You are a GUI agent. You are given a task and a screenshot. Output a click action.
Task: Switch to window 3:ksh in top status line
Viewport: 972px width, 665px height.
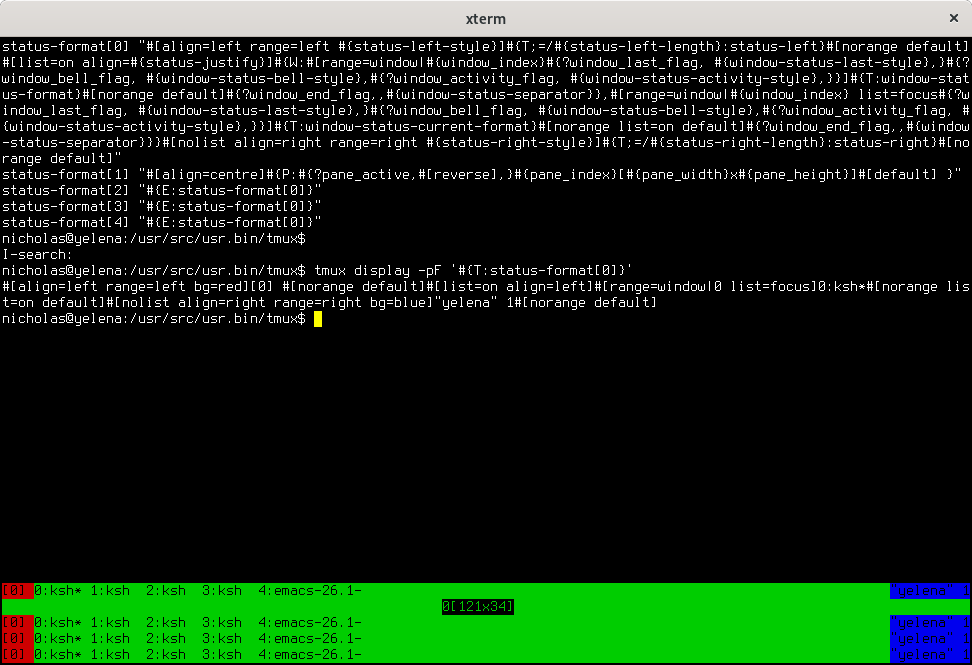point(222,591)
